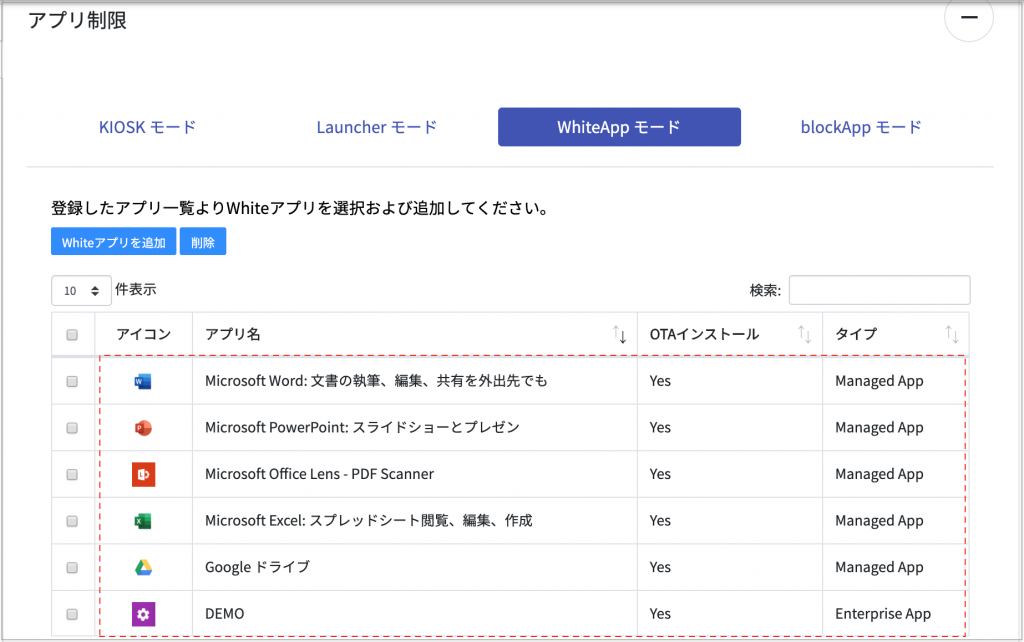Select the Microsoft PowerPoint: スライドショーとプレゼン entry
Screen dimensions: 1024x642
tap(362, 428)
